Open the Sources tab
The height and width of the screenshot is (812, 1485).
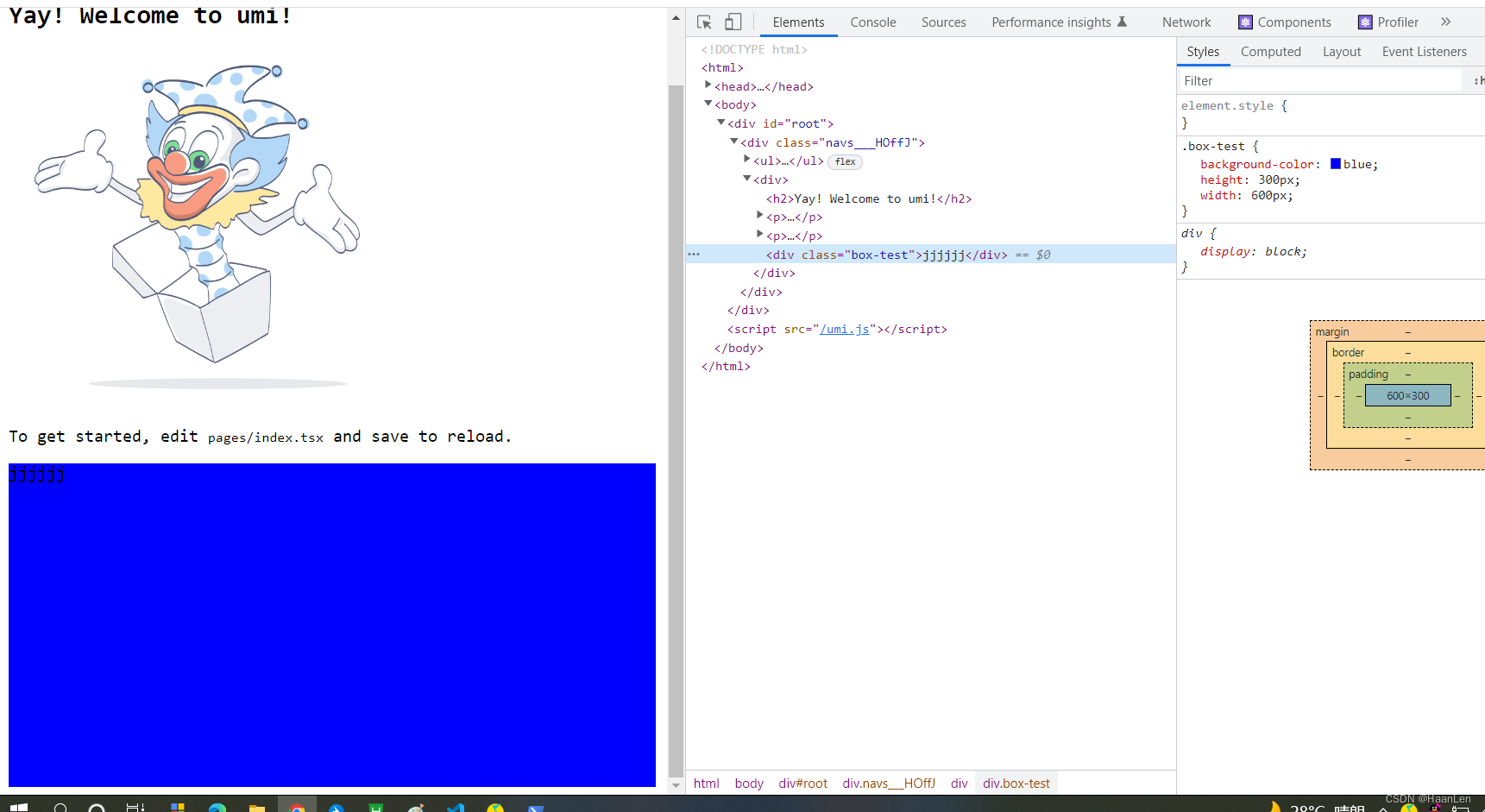coord(944,22)
